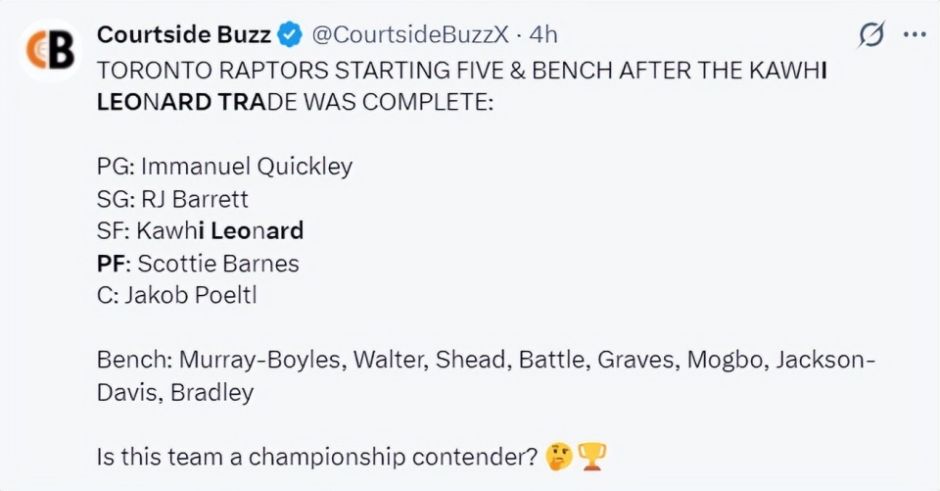Click the 'Davis, Bradley' bench text
The height and width of the screenshot is (491, 940).
tap(175, 392)
